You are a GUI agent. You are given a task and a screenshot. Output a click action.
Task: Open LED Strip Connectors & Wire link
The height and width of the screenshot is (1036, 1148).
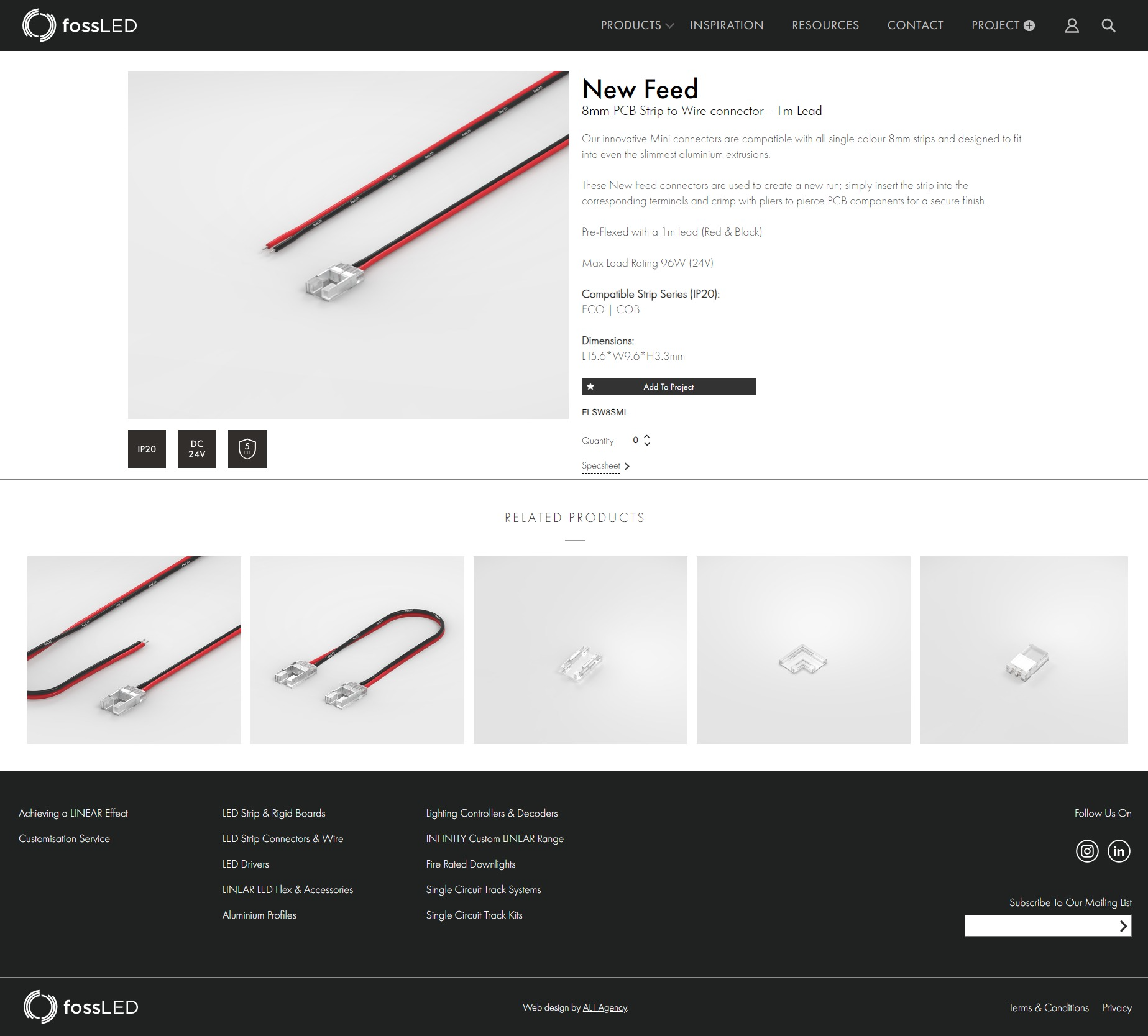click(282, 838)
